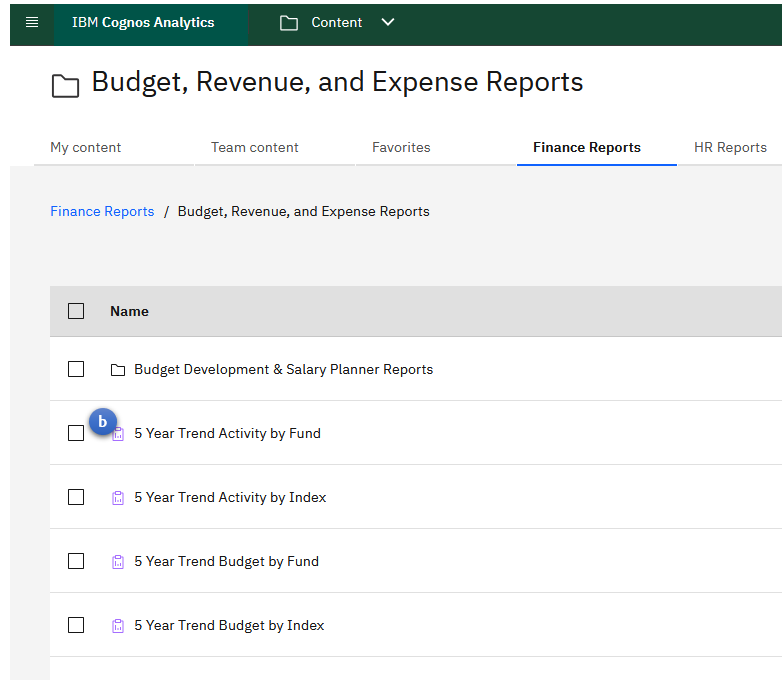The width and height of the screenshot is (782, 682).
Task: Select the Finance Reports tab
Action: [x=587, y=148]
